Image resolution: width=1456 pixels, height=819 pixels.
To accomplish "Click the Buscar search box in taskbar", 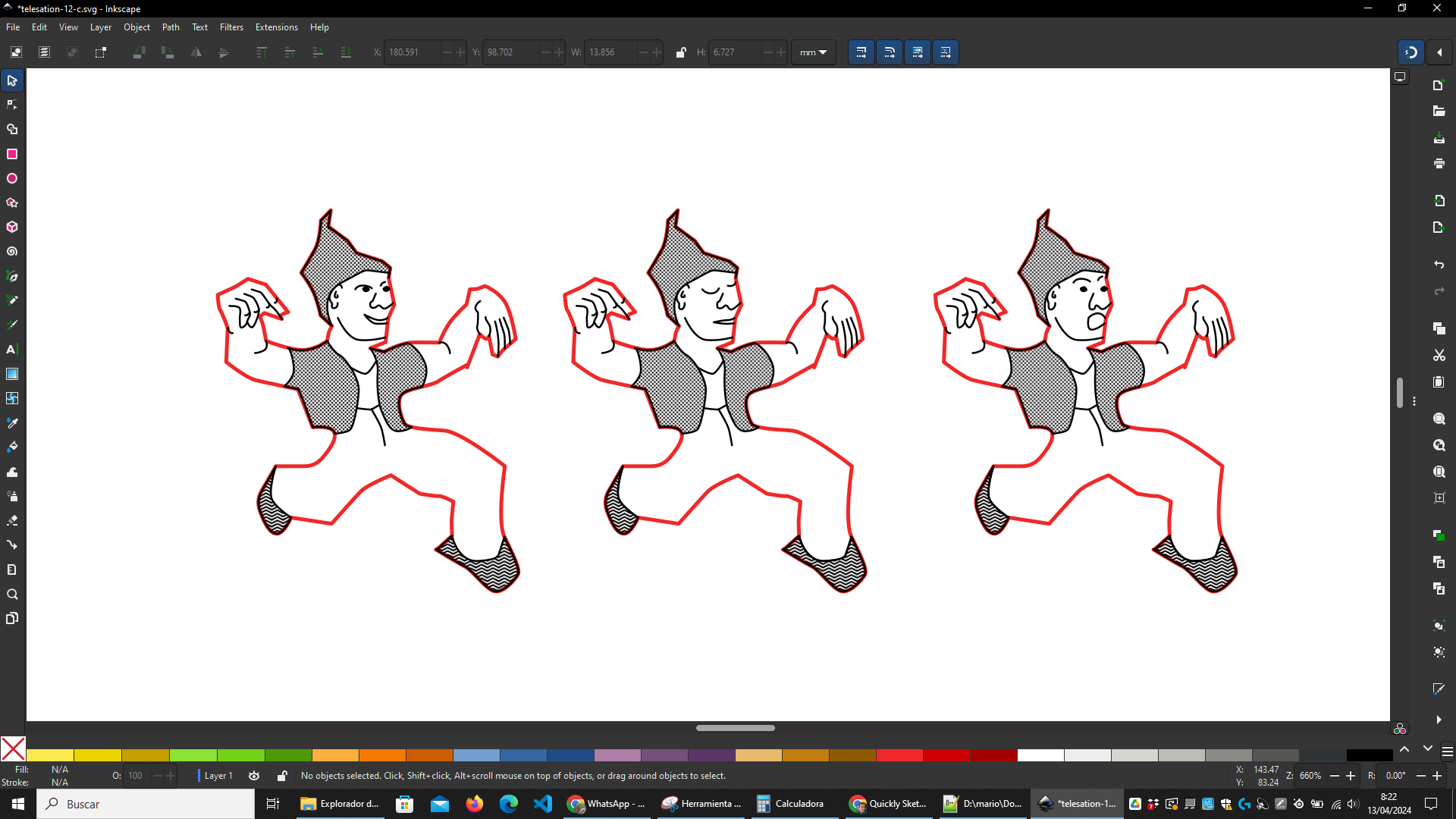I will click(x=146, y=804).
